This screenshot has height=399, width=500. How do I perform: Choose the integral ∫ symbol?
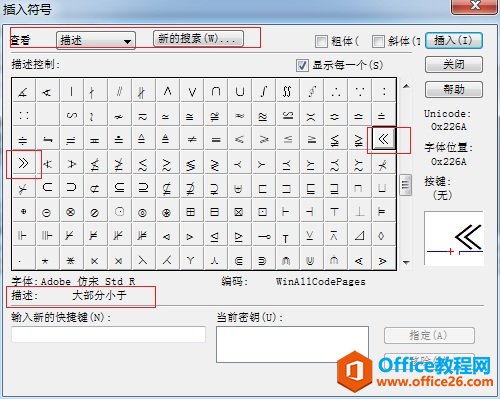click(x=264, y=91)
